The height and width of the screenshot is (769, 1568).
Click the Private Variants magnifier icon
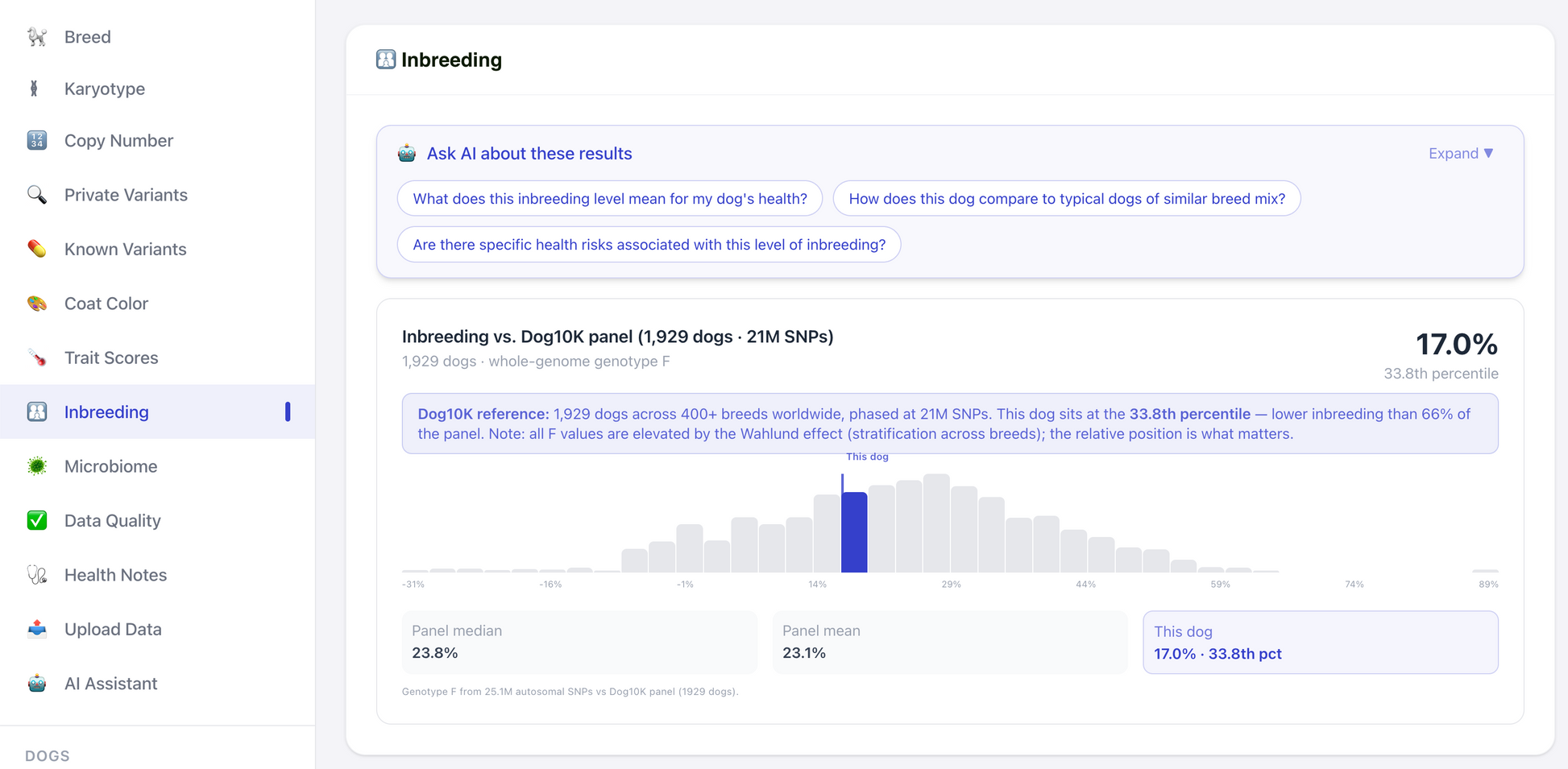click(36, 195)
